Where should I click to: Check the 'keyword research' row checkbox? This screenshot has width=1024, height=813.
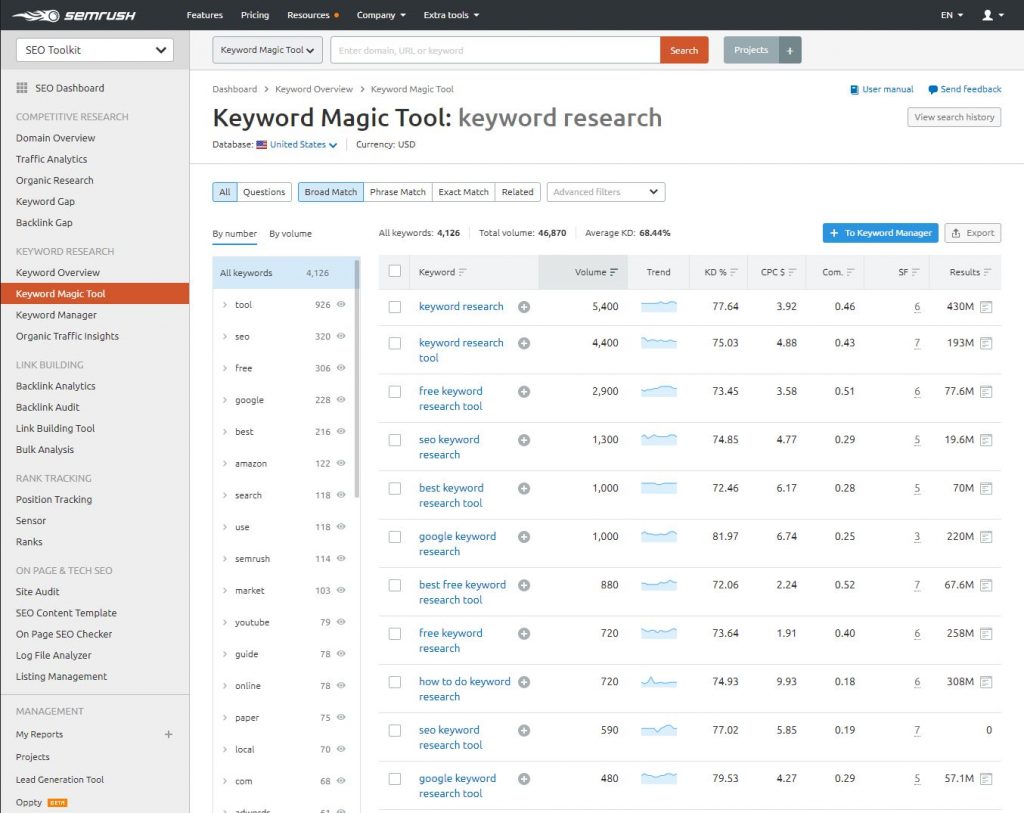pyautogui.click(x=395, y=307)
